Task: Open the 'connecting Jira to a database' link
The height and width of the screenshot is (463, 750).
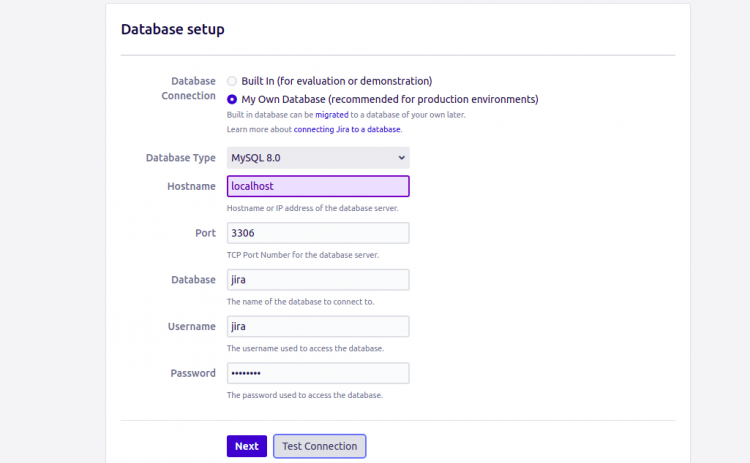Action: coord(347,129)
